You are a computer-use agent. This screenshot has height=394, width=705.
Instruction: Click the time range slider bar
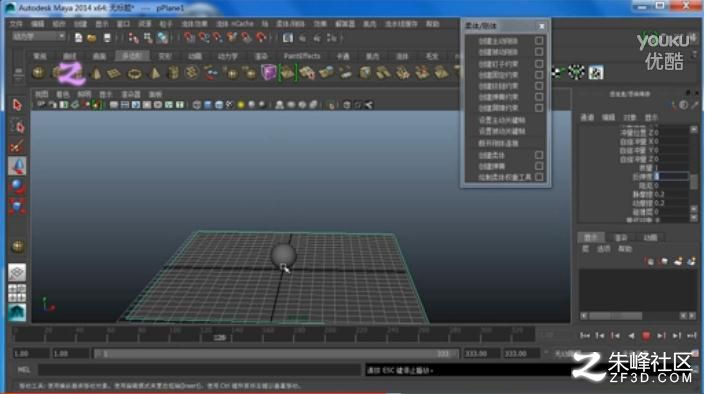[x=275, y=354]
